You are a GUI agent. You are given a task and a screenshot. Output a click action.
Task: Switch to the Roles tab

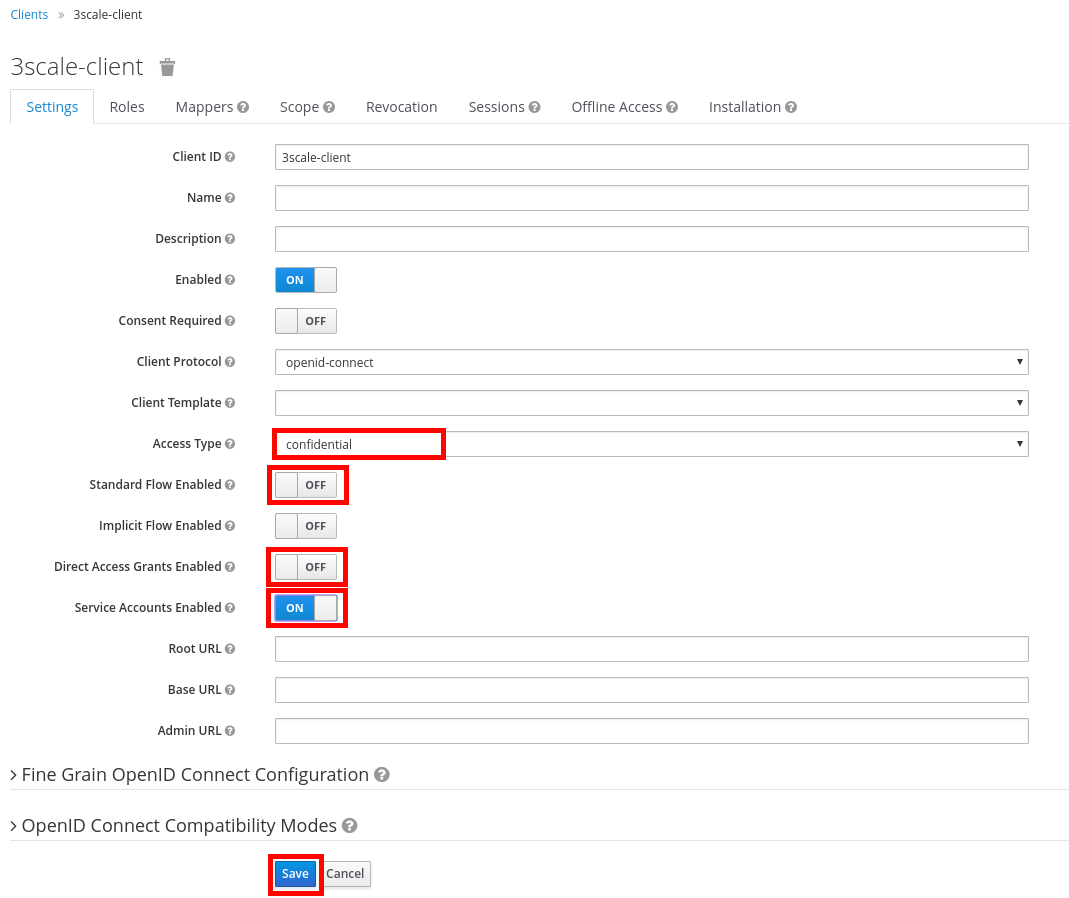127,107
